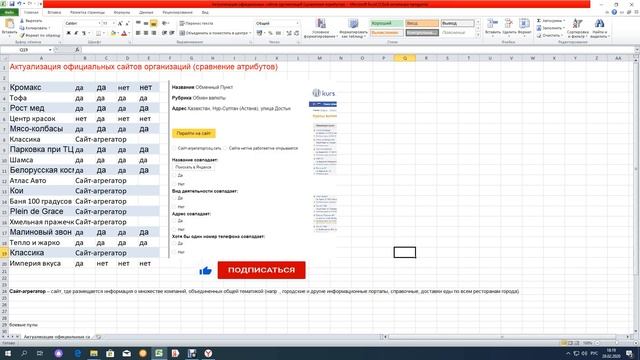
Task: Decrease font size icon
Action: (127, 24)
